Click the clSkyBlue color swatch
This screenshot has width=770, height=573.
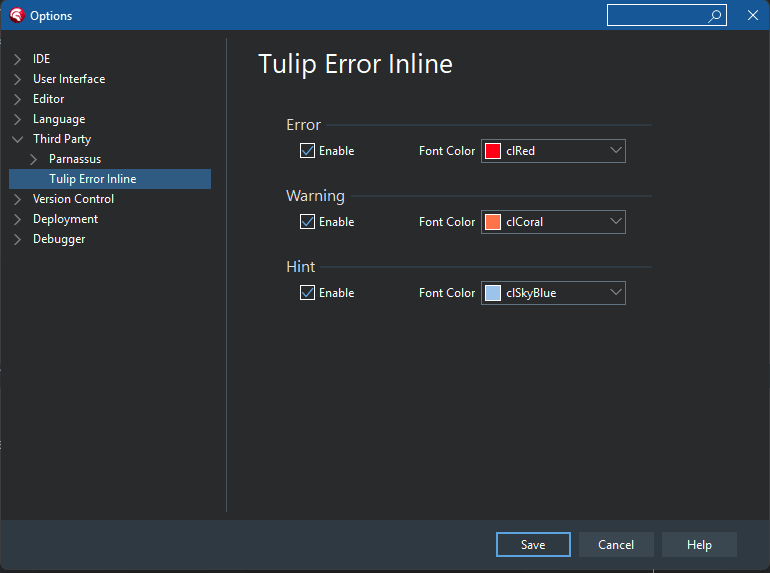pyautogui.click(x=493, y=293)
